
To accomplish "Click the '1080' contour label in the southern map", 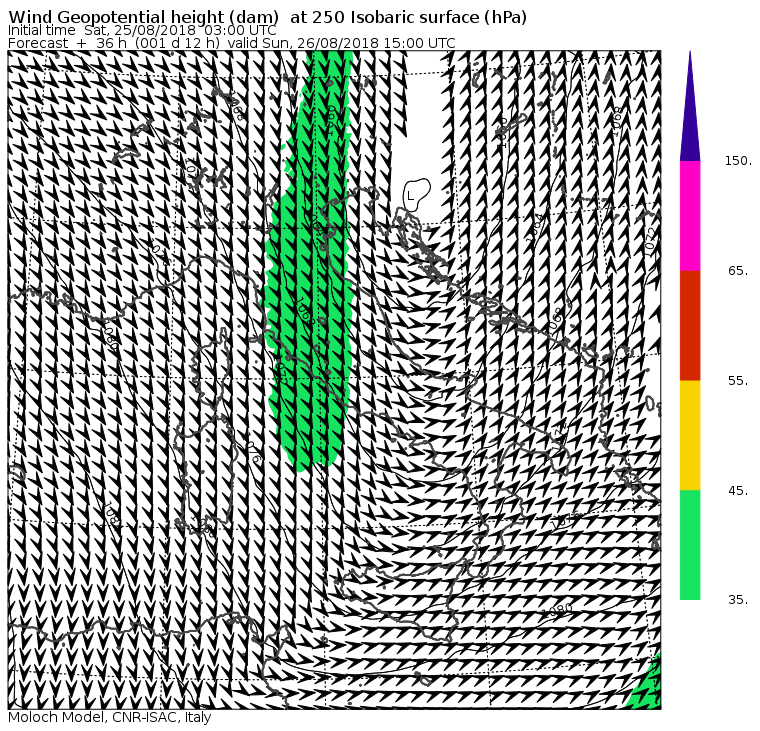I will pyautogui.click(x=557, y=611).
